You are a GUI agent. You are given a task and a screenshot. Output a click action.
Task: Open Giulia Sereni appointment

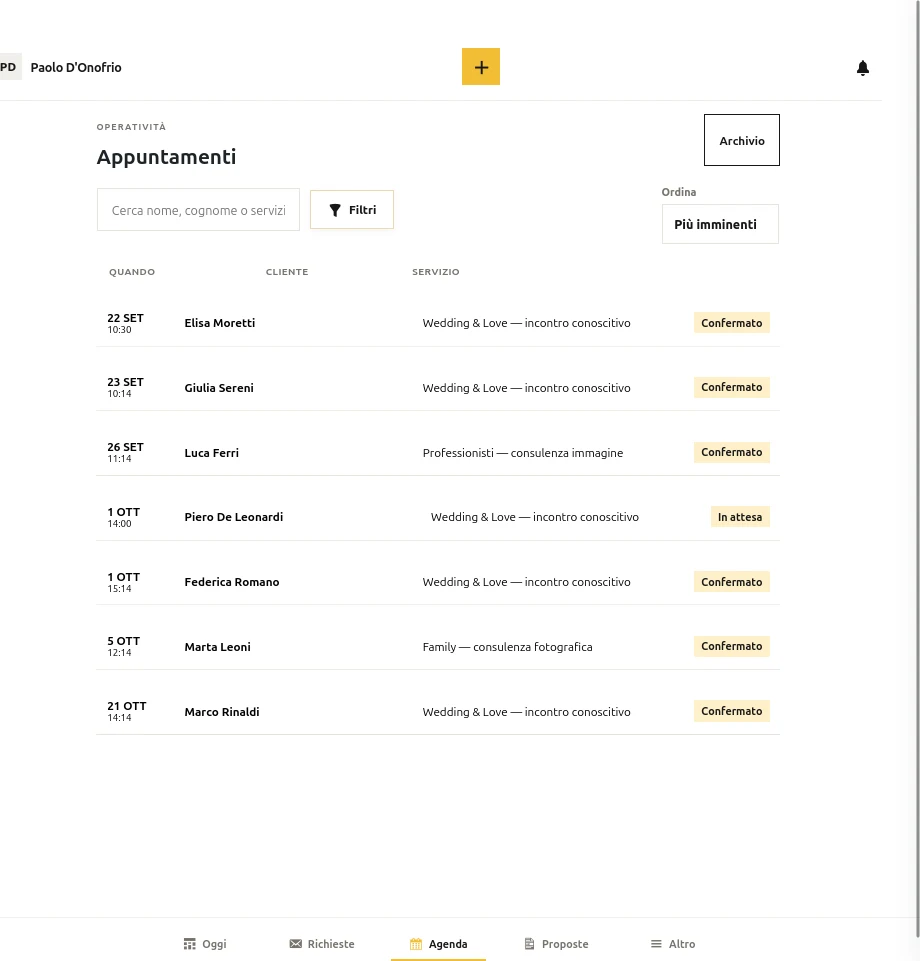(x=438, y=387)
